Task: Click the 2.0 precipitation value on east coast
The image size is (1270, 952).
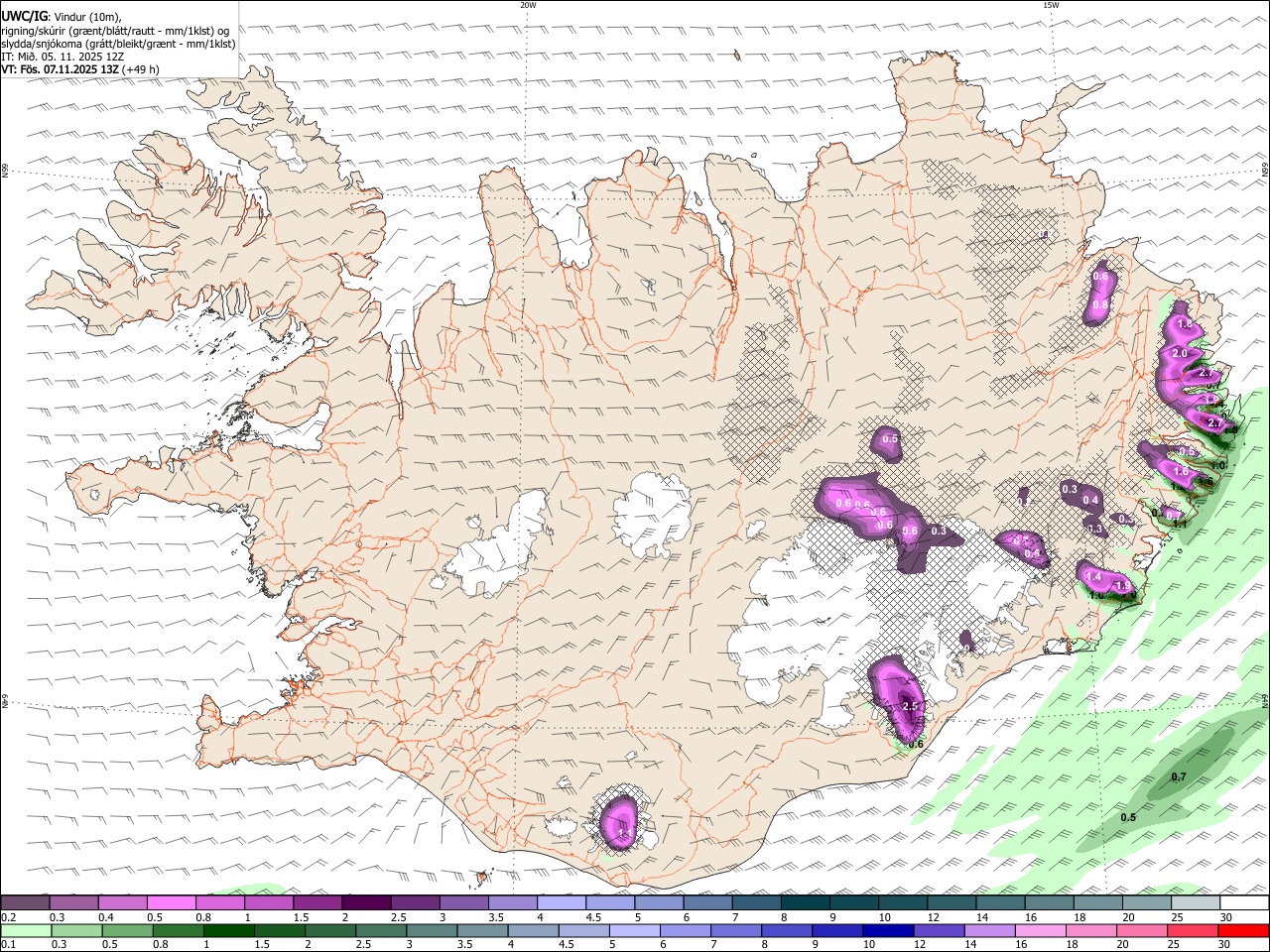Action: (x=1180, y=354)
